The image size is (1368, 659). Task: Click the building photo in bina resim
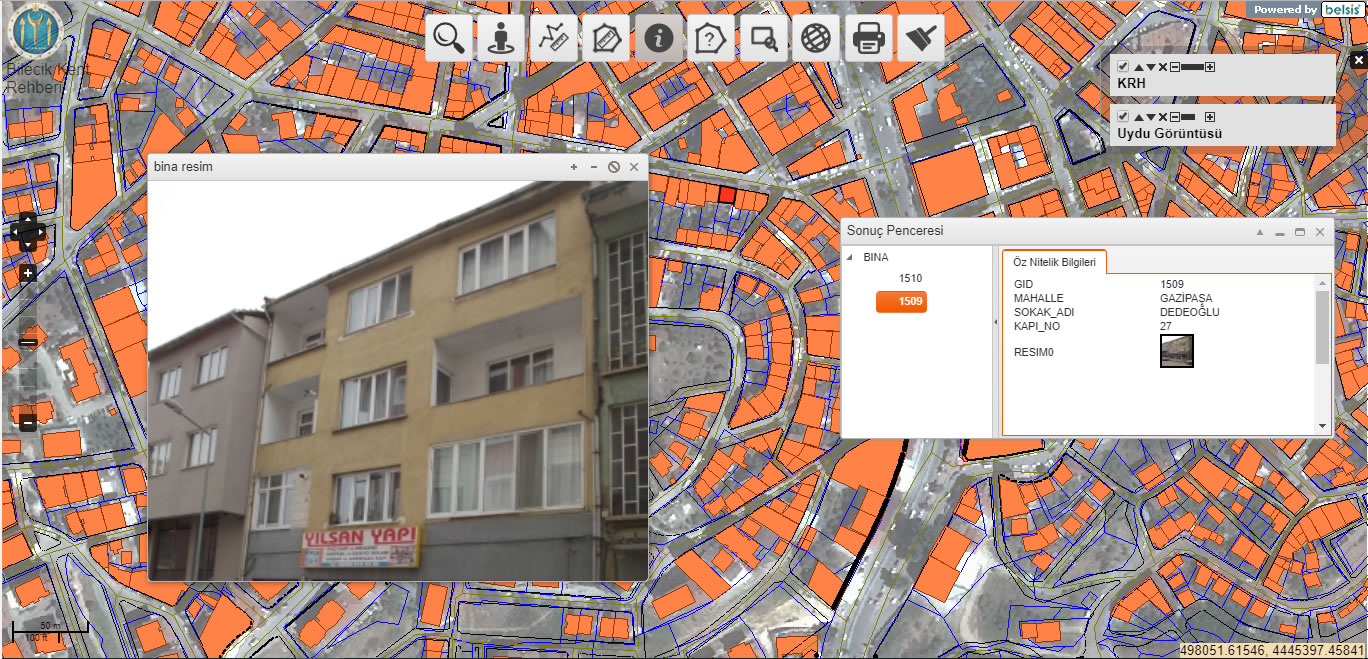coord(398,381)
